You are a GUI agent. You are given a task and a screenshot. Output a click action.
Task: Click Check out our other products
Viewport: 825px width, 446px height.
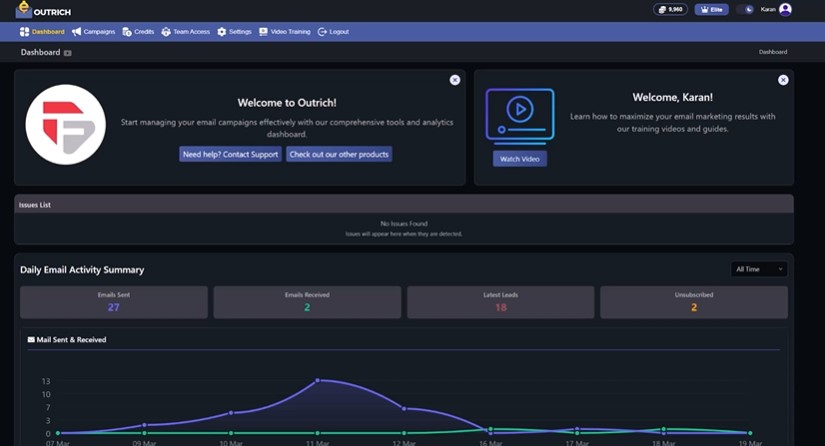(x=339, y=154)
